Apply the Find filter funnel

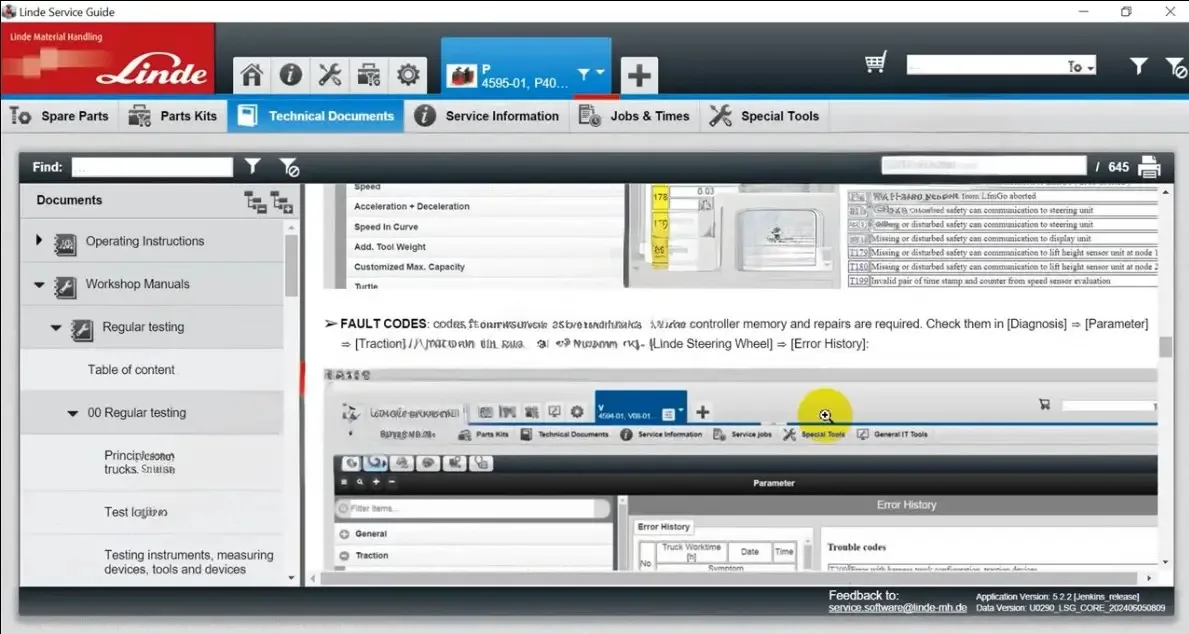pyautogui.click(x=253, y=166)
